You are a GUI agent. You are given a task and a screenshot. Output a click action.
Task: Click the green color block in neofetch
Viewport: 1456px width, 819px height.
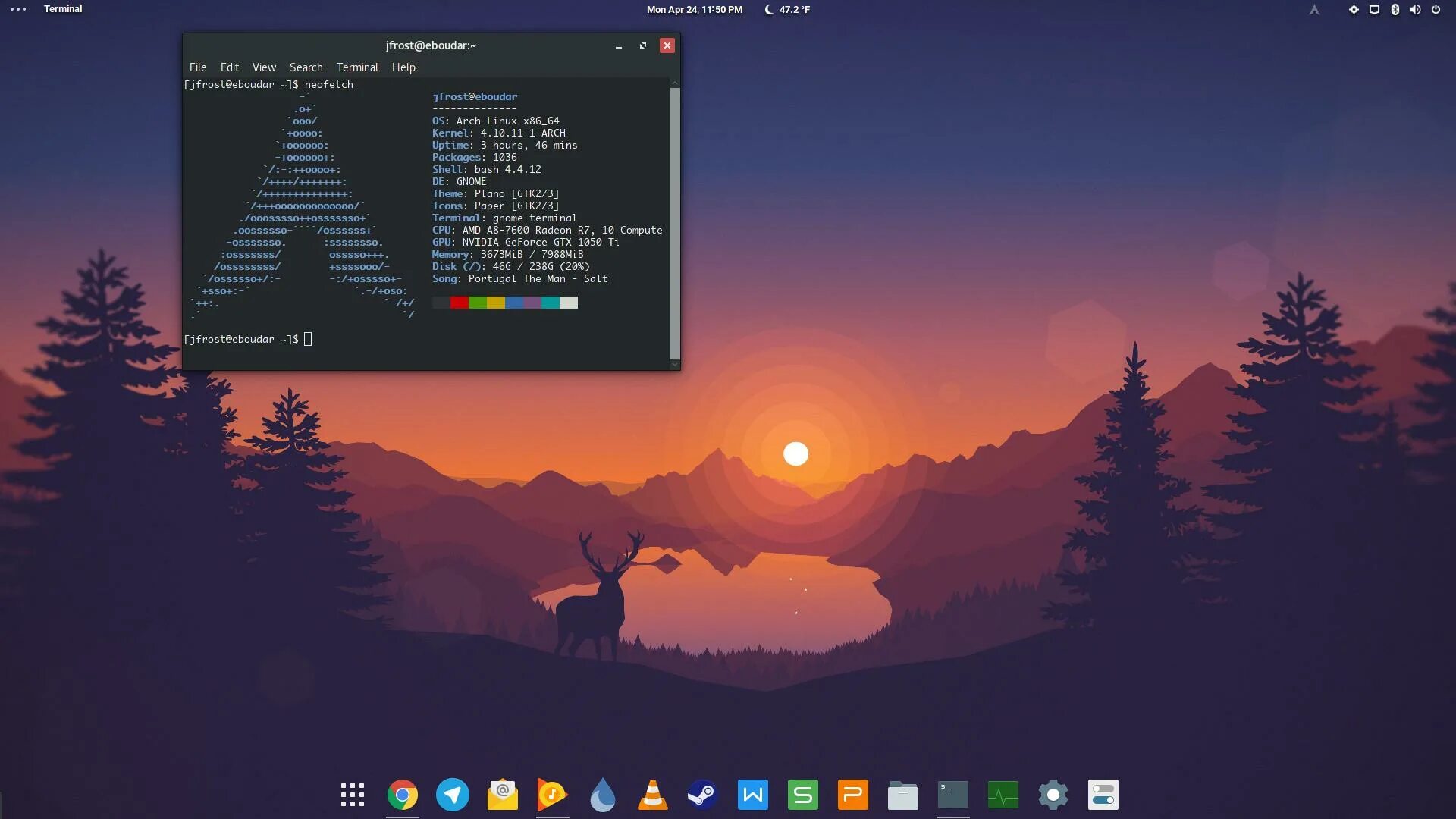tap(478, 303)
